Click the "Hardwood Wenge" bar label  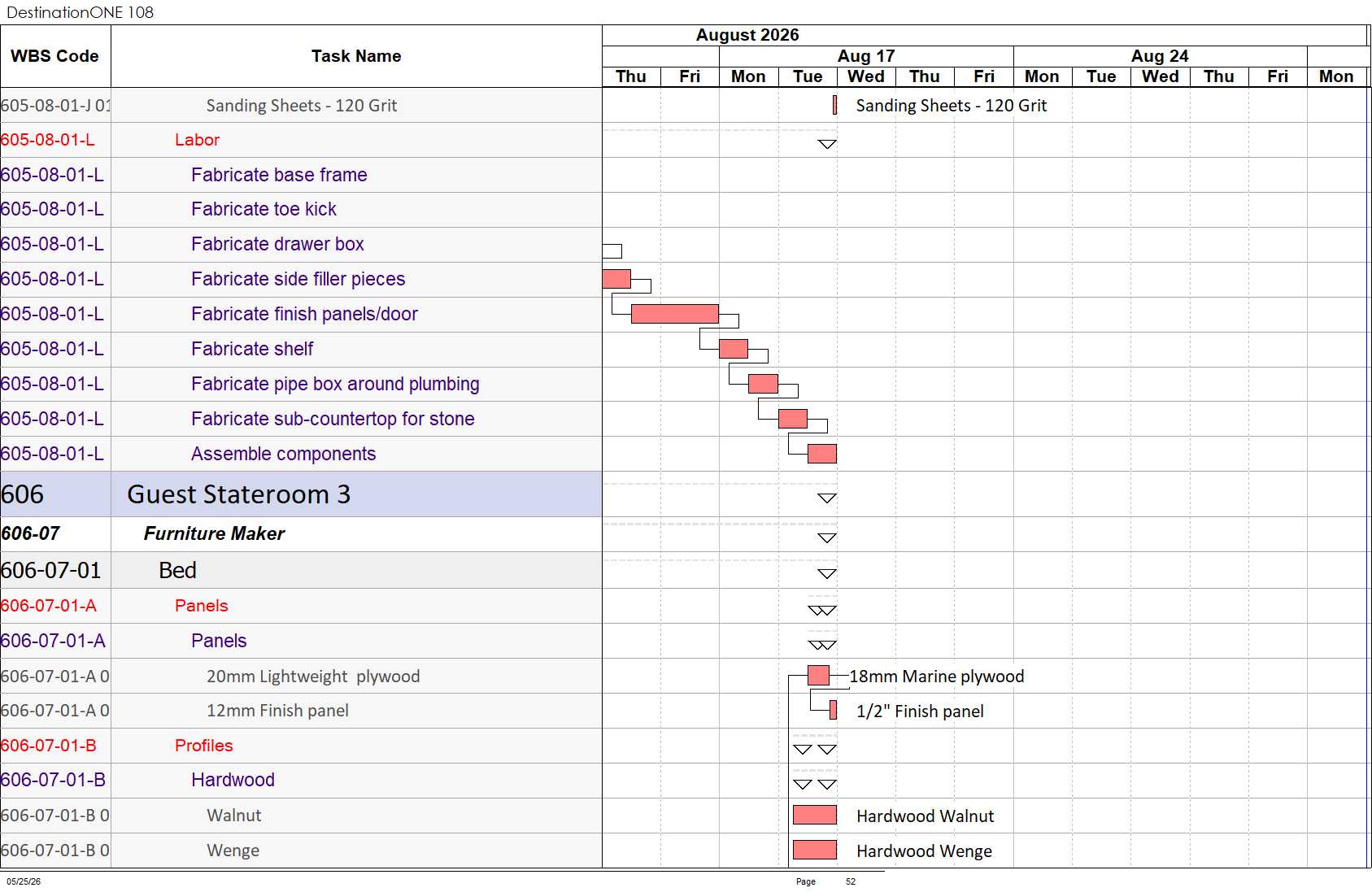tap(925, 851)
